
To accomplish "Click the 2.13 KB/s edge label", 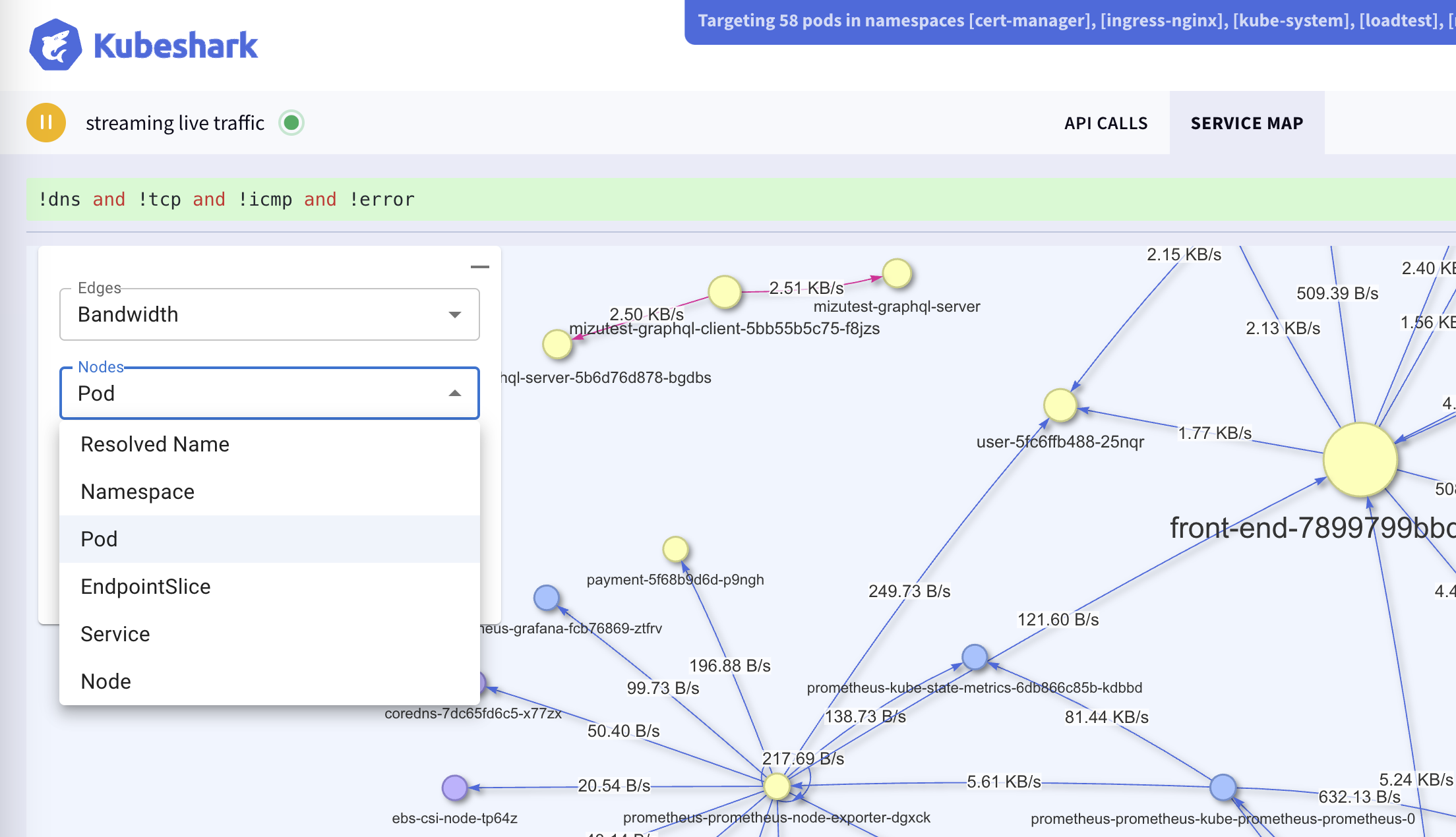I will coord(1283,328).
